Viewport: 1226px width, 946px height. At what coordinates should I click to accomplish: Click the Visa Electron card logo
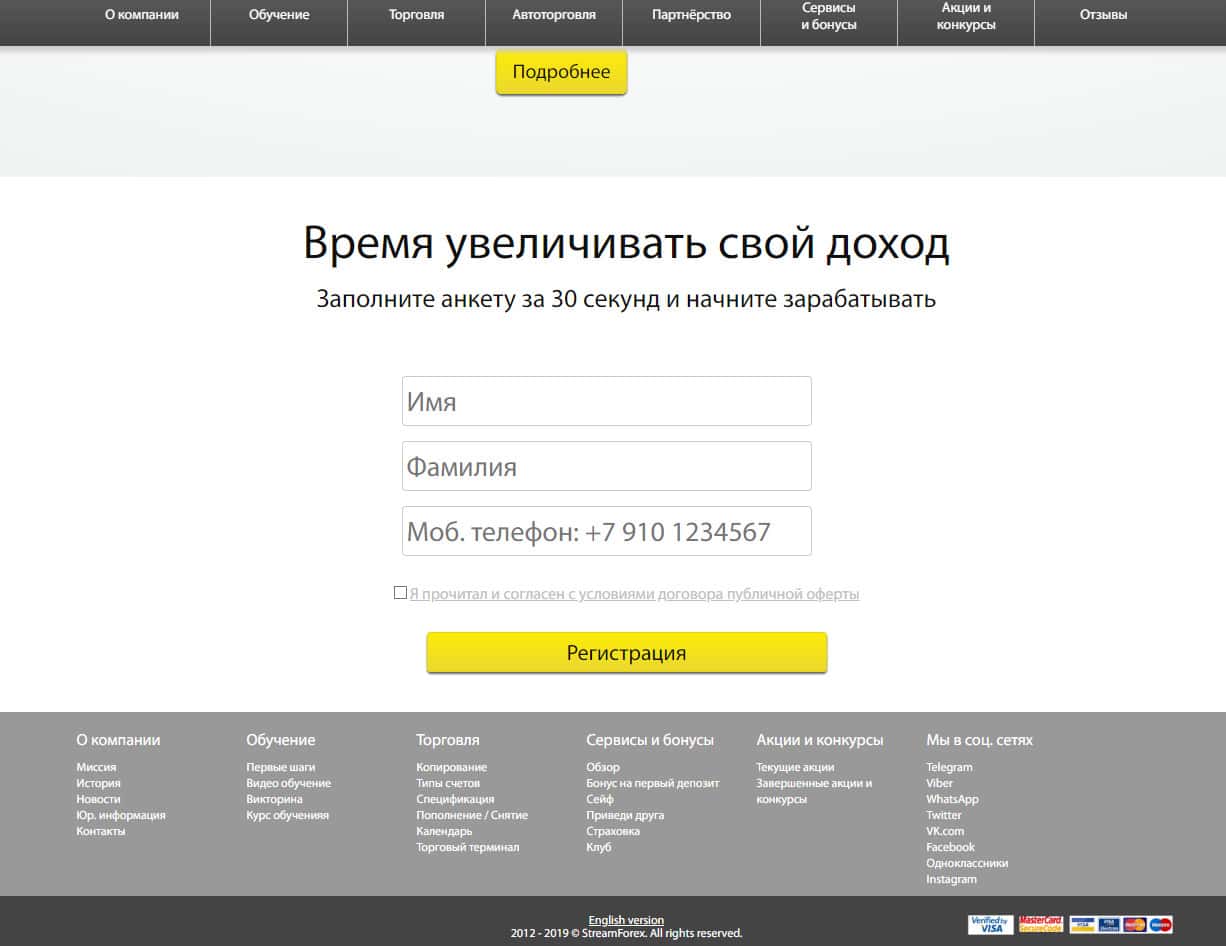tap(1108, 925)
